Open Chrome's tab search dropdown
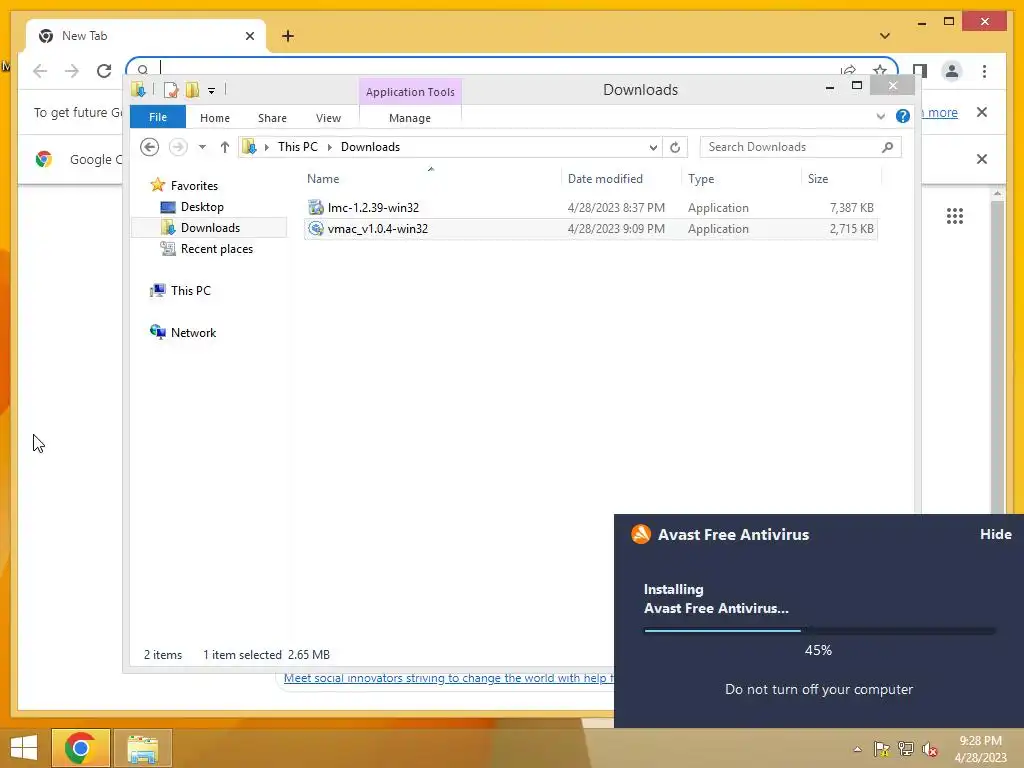 point(884,36)
